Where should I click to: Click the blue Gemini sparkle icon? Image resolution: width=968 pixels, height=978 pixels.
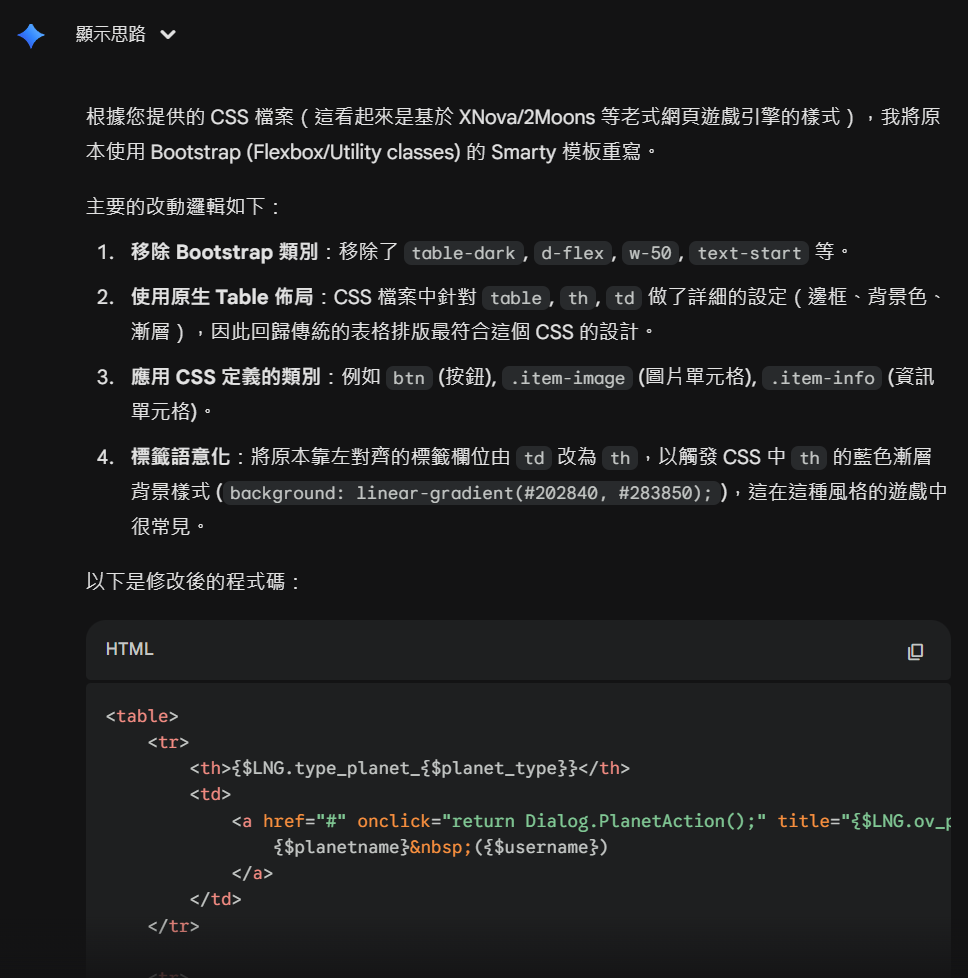pos(31,34)
